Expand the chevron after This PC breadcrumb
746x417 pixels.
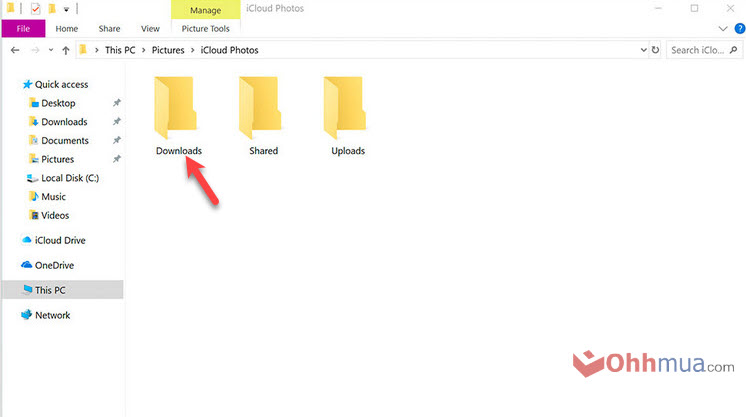(x=143, y=50)
